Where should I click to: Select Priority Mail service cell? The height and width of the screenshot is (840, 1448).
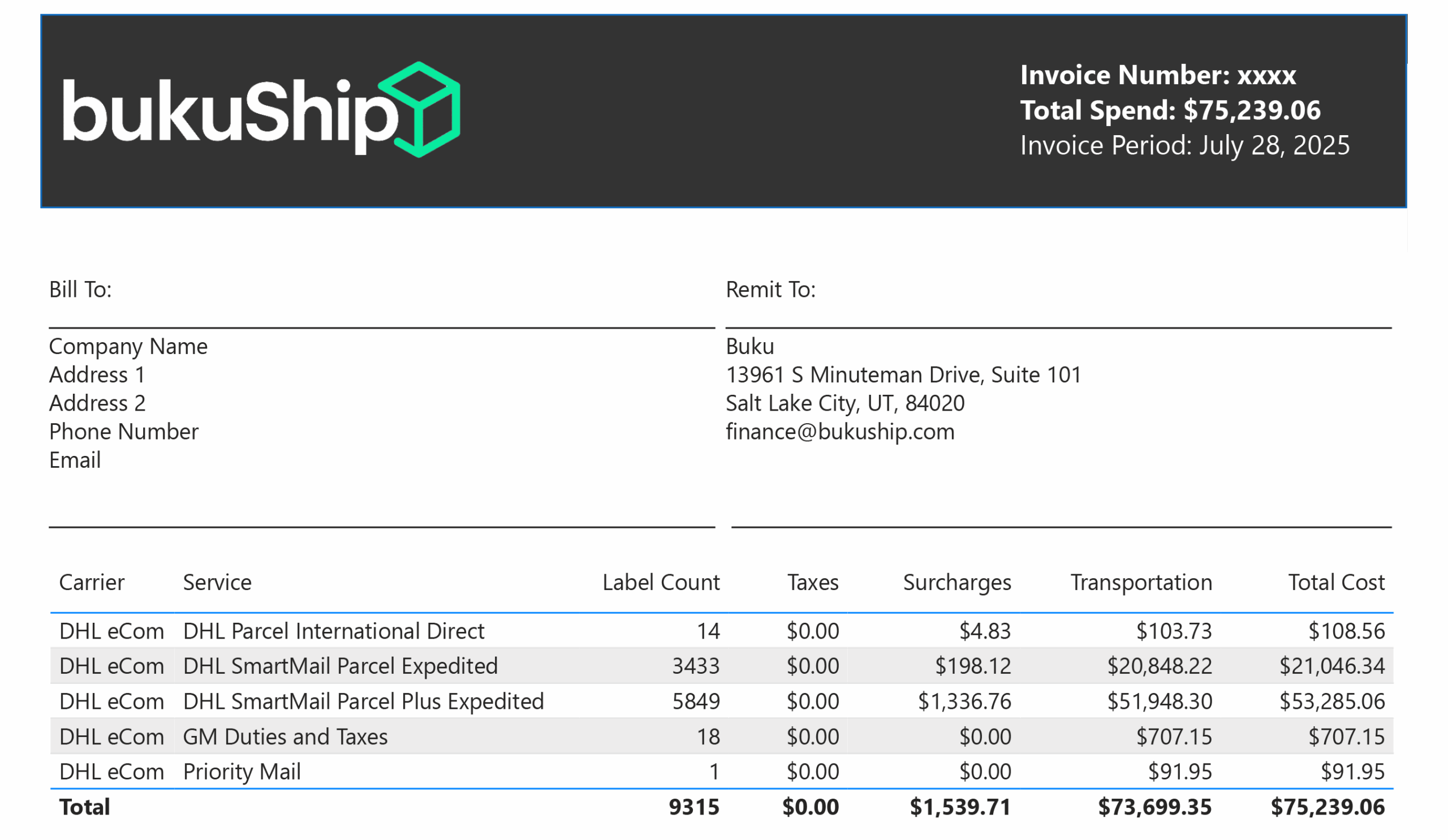tap(242, 772)
